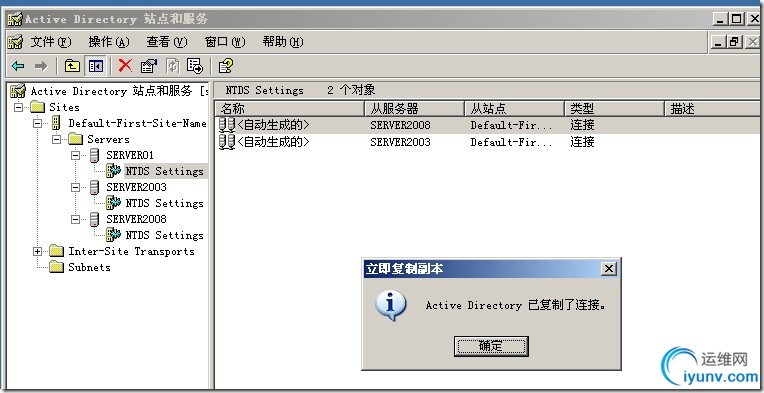Screen dimensions: 764x393
Task: Select Inter-Site Transports label in tree
Action: point(132,251)
